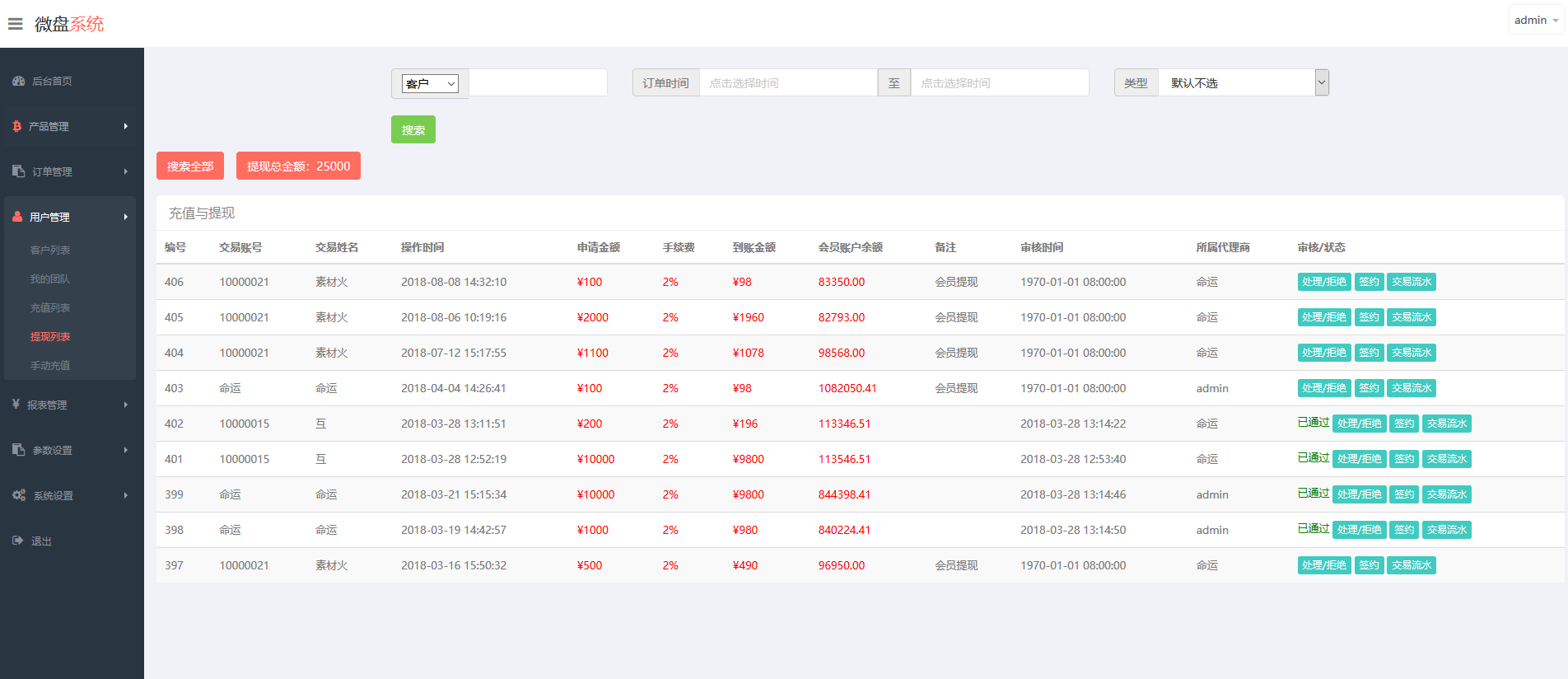Open the 类型 默认不选 dropdown

[1243, 82]
